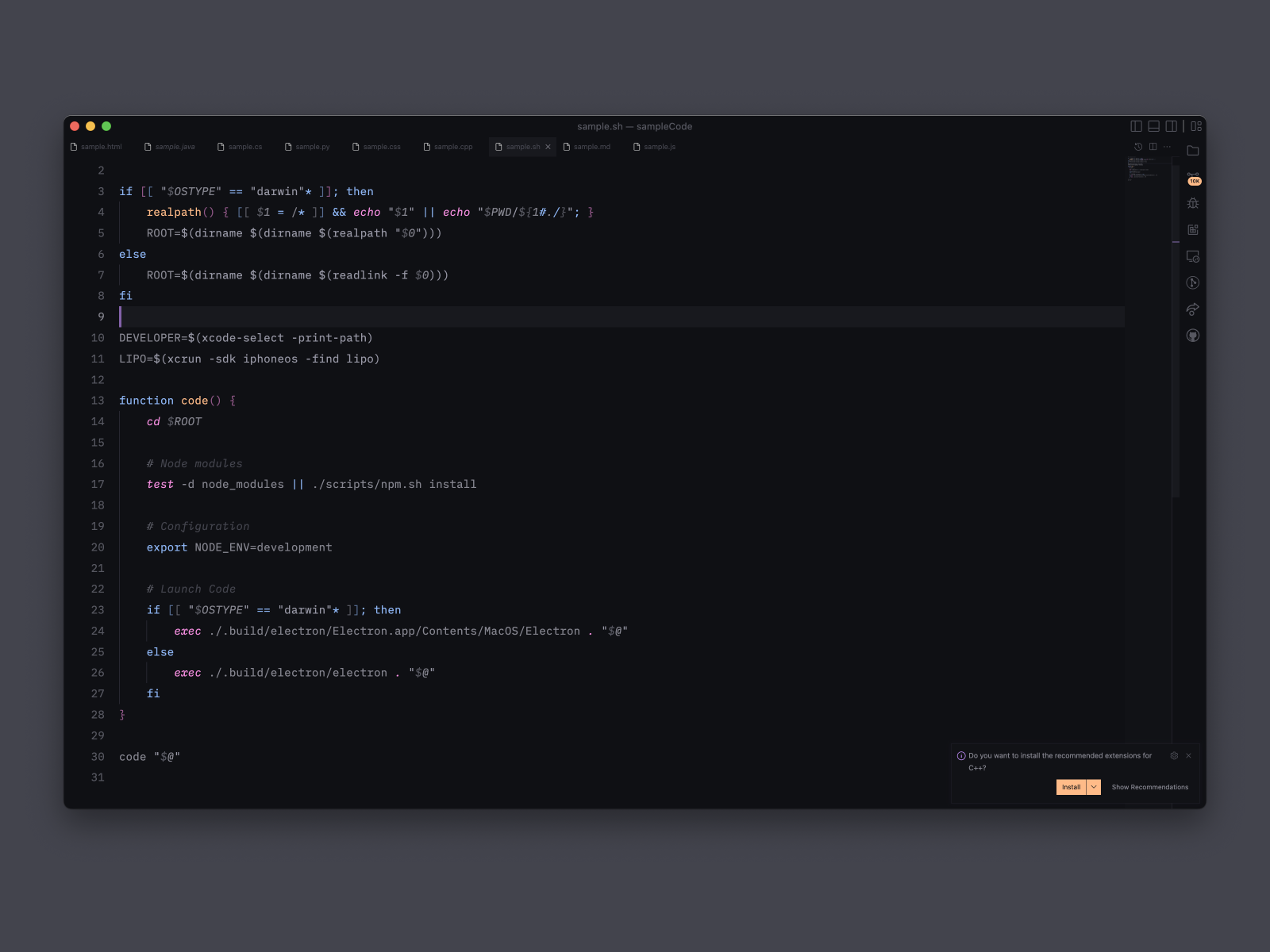The height and width of the screenshot is (952, 1270).
Task: Switch to the sample.cs tab
Action: 240,147
